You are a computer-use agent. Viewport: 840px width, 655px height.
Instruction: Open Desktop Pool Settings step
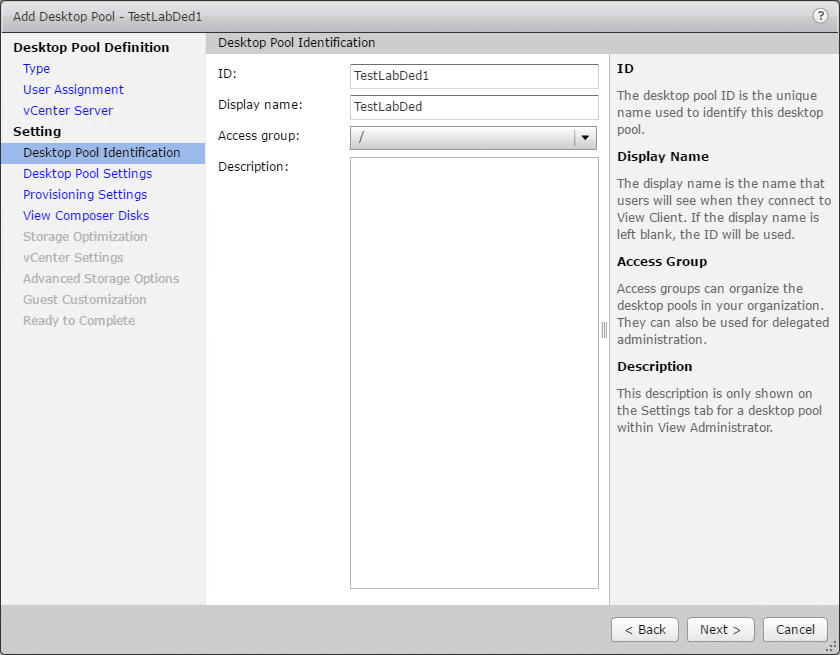[87, 174]
